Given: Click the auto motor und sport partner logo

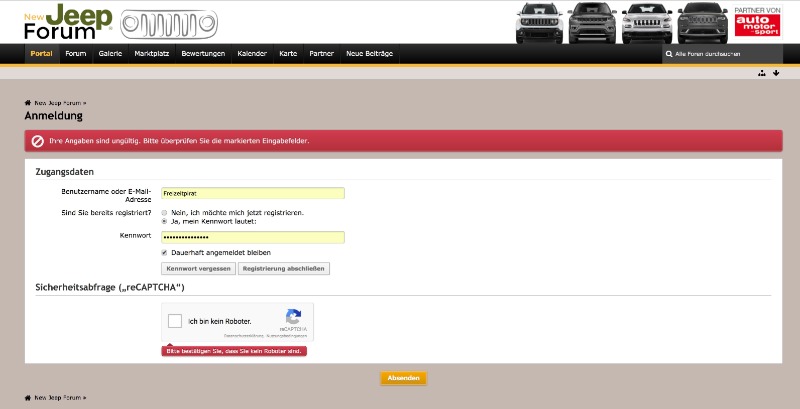Looking at the screenshot, I should click(x=757, y=22).
